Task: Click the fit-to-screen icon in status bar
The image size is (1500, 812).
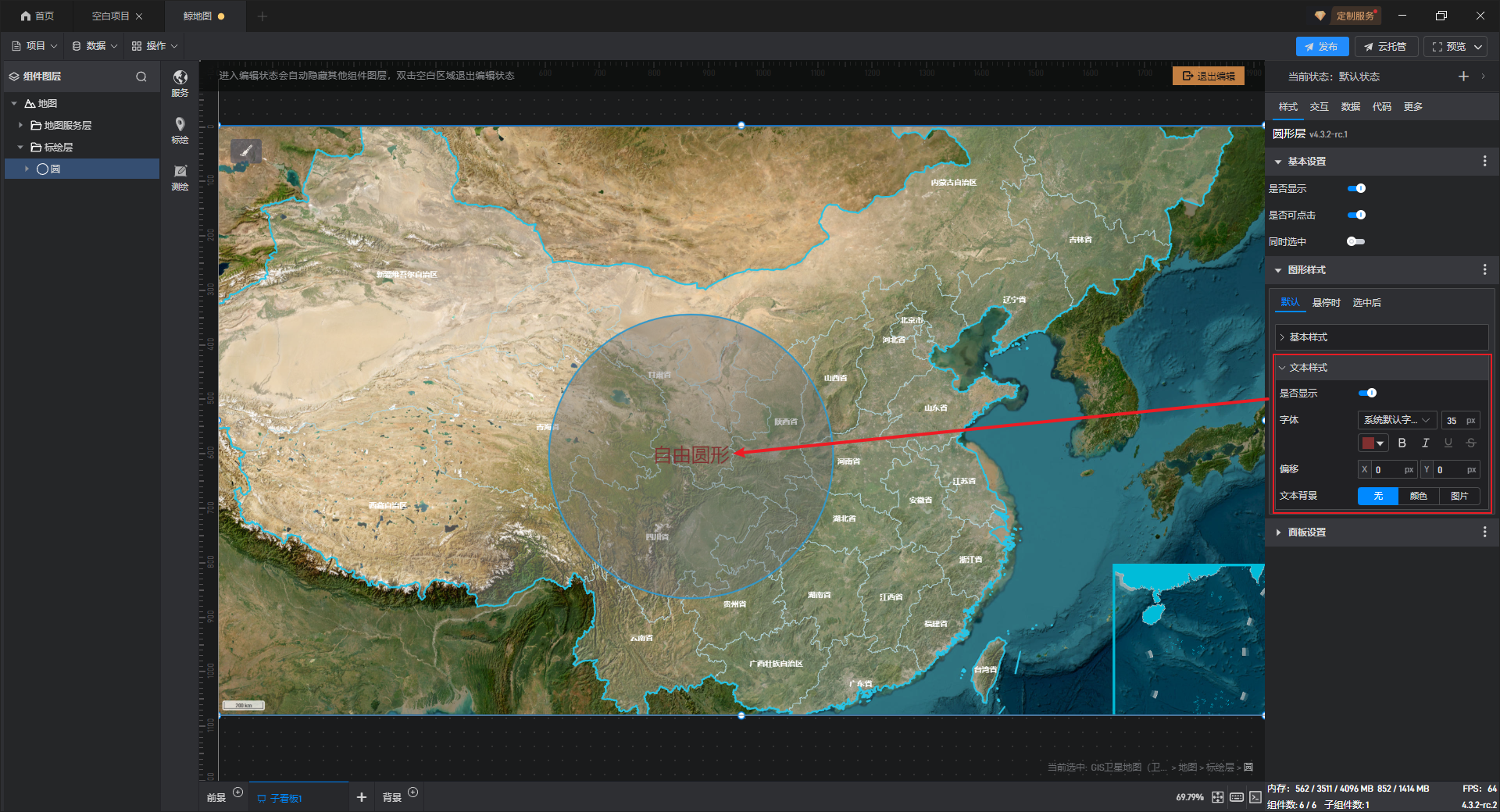Action: point(1218,797)
